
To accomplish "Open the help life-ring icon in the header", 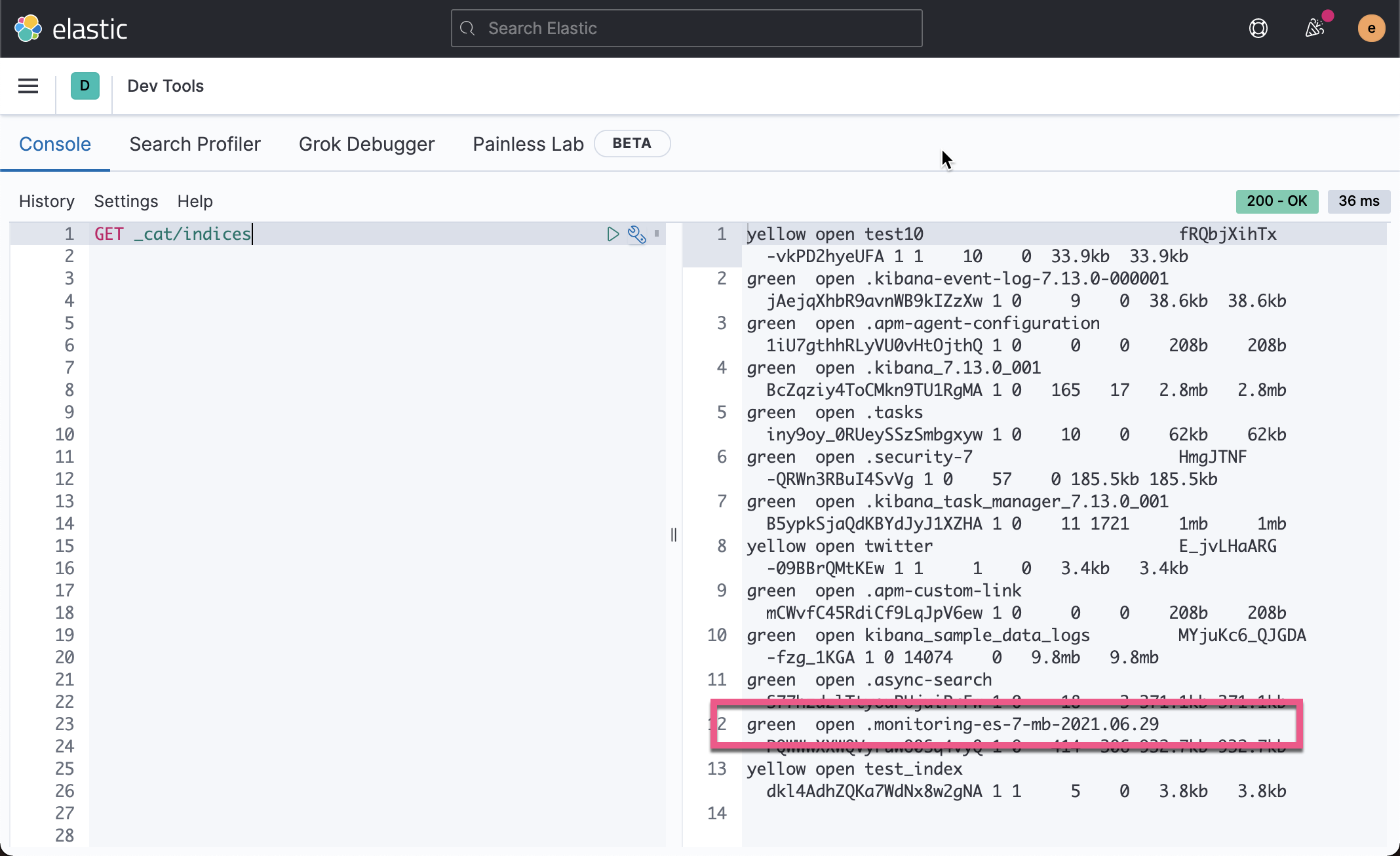I will coord(1258,28).
